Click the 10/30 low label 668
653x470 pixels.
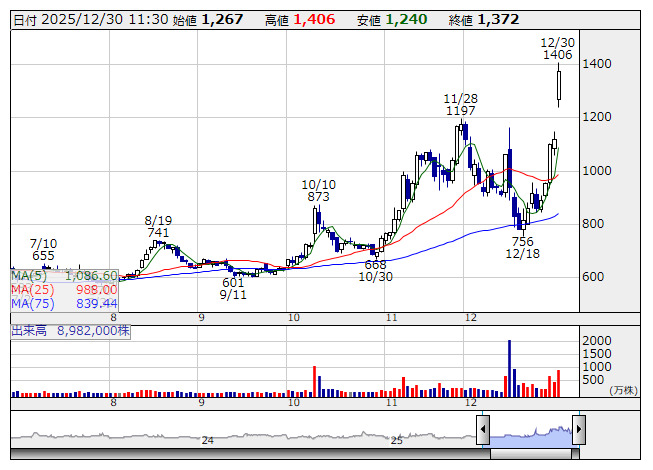(375, 264)
